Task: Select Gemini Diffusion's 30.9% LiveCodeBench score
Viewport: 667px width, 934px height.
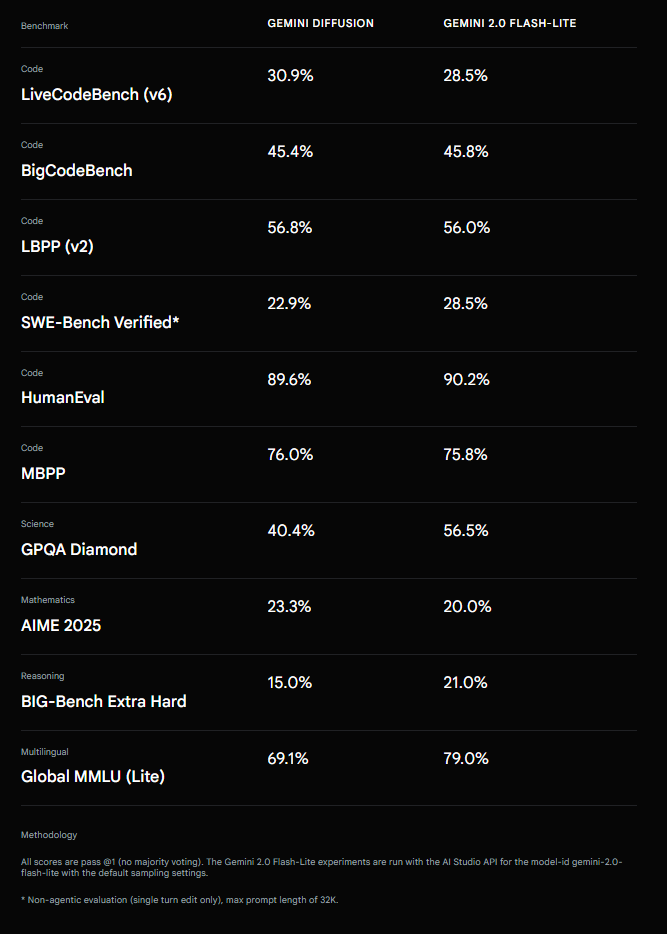Action: pos(290,75)
